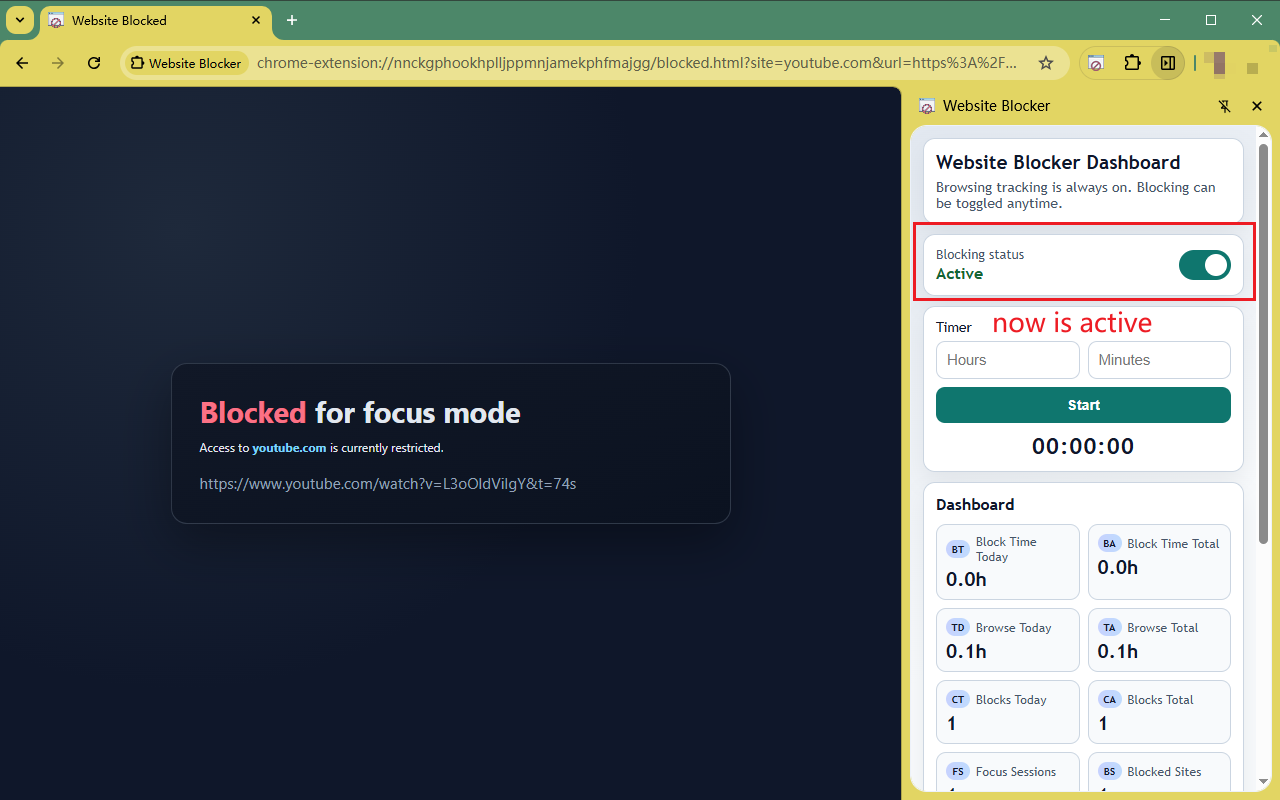Click the Blocks Total count 1
Viewport: 1280px width, 800px height.
(x=1103, y=724)
